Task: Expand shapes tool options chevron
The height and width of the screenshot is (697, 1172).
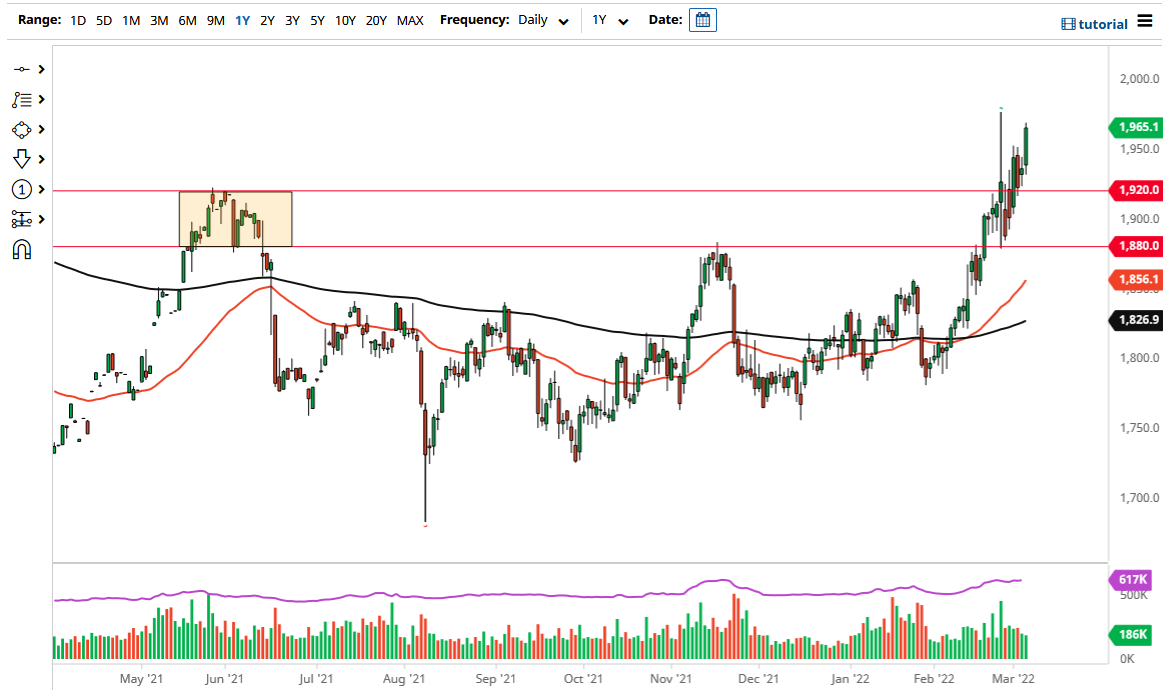Action: point(42,130)
